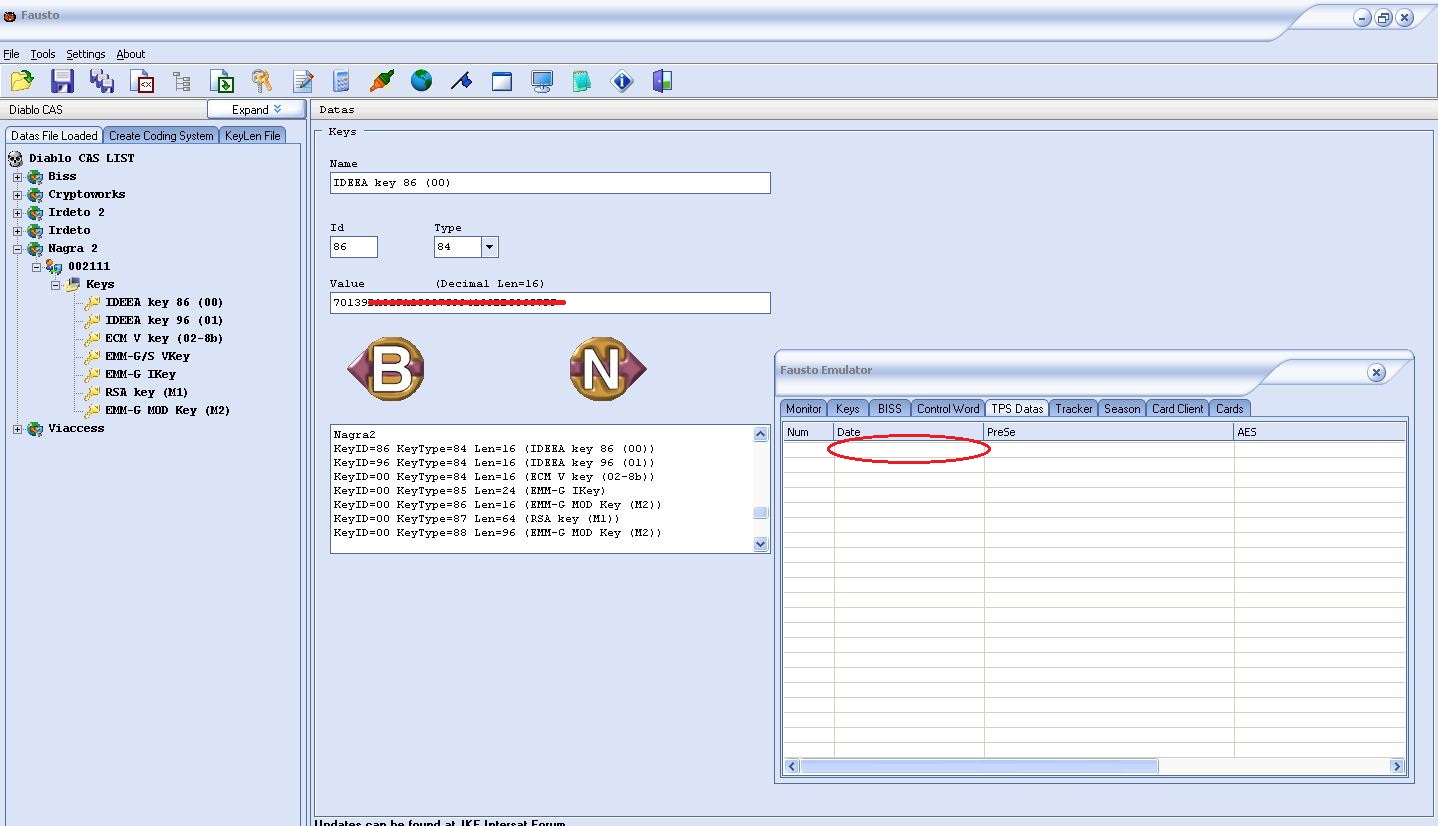The width and height of the screenshot is (1438, 826).
Task: Open file with the folder icon
Action: [22, 81]
